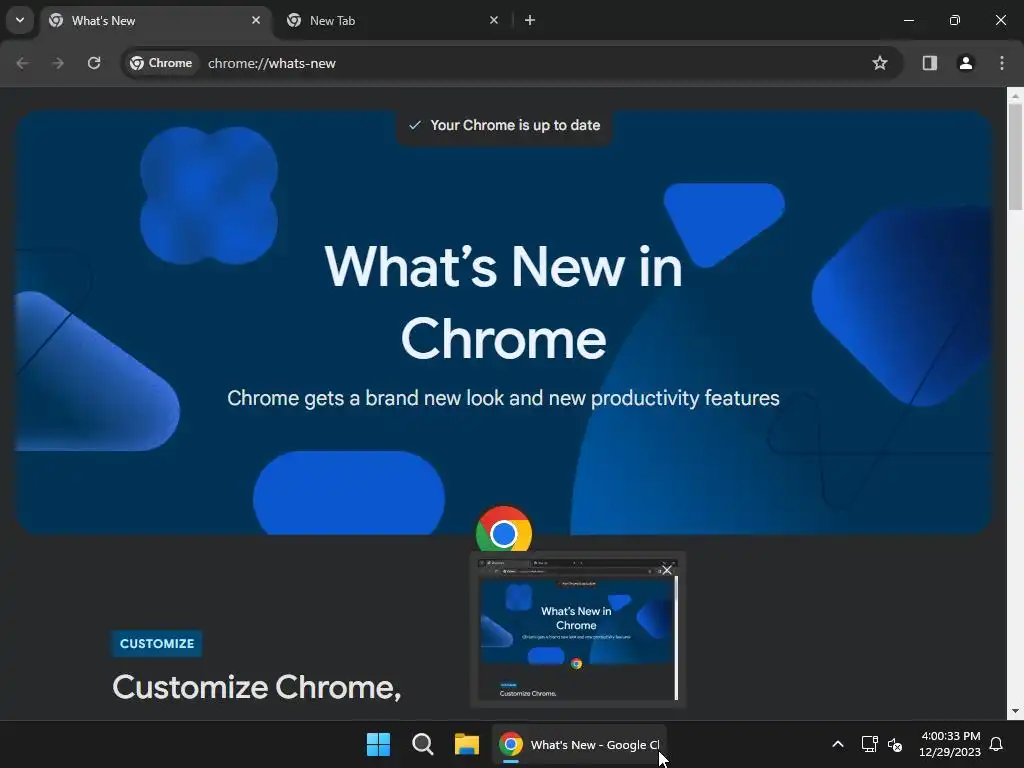Click 'Your Chrome is up to date' banner

click(504, 125)
